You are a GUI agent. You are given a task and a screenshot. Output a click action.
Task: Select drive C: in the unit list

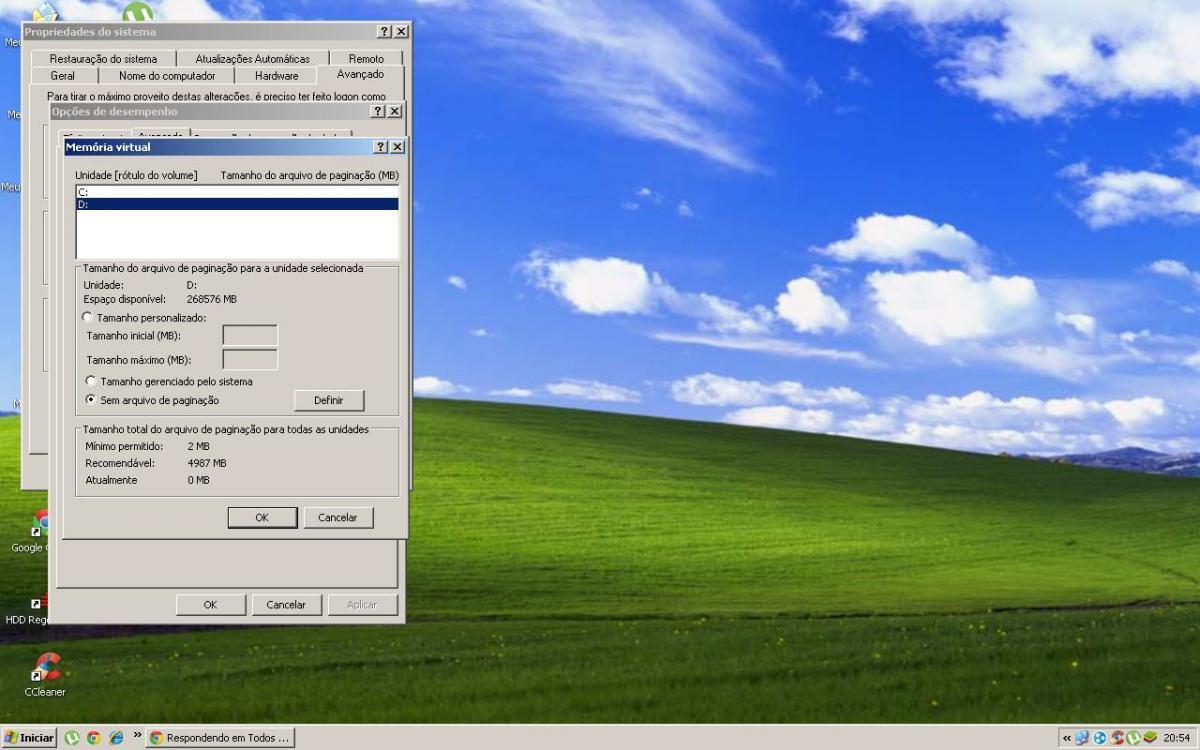coord(237,191)
